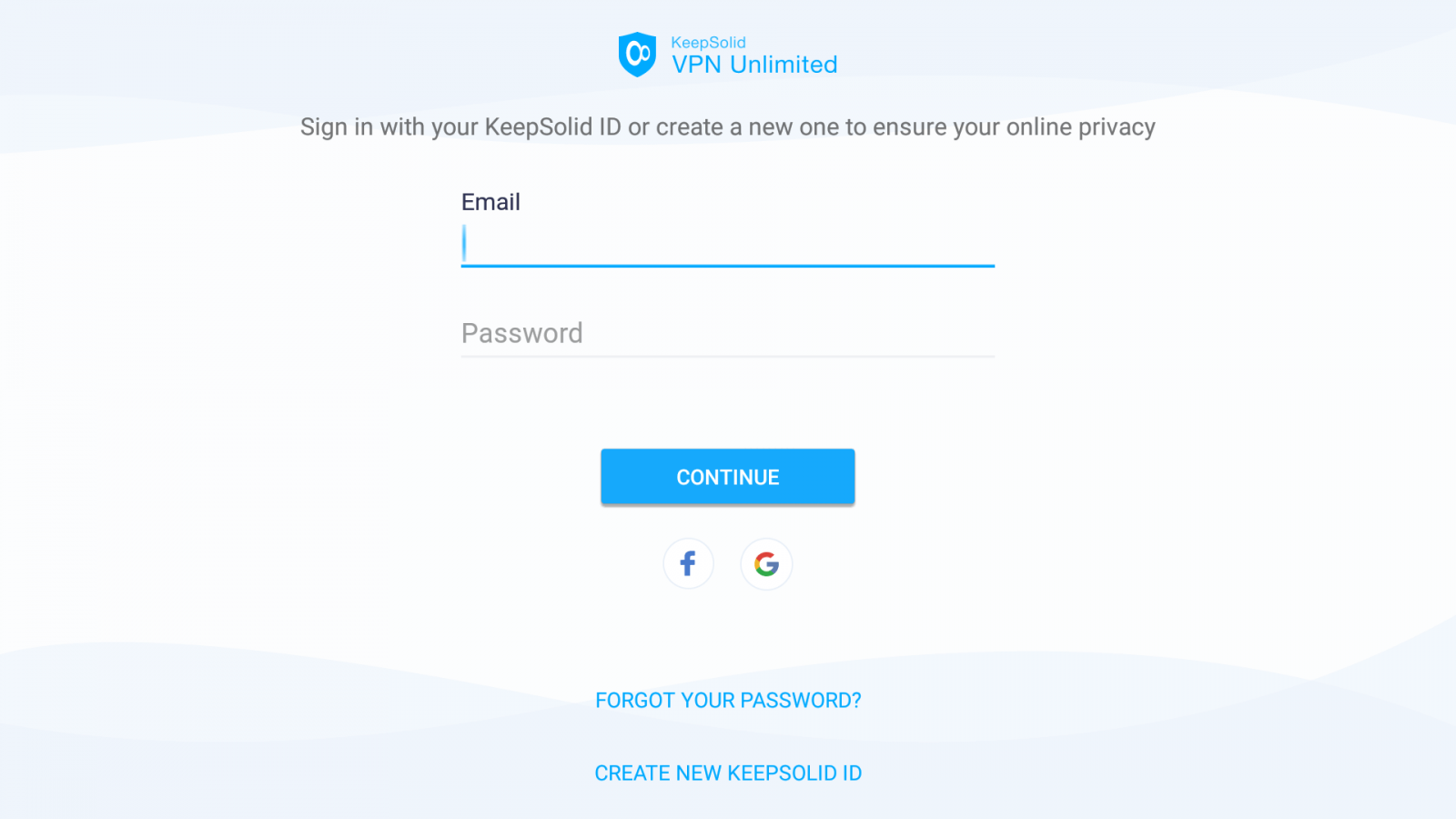
Task: Click the blue underline of Email field
Action: tap(728, 266)
